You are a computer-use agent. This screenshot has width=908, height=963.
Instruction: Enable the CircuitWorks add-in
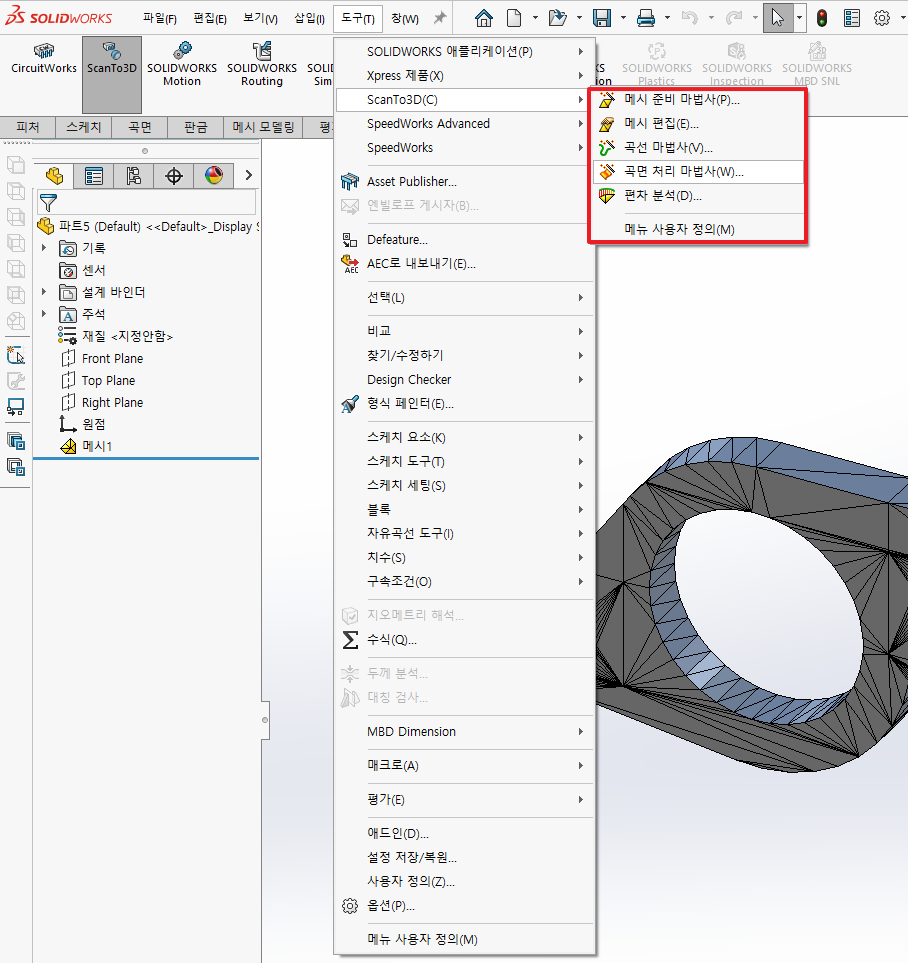(x=44, y=59)
